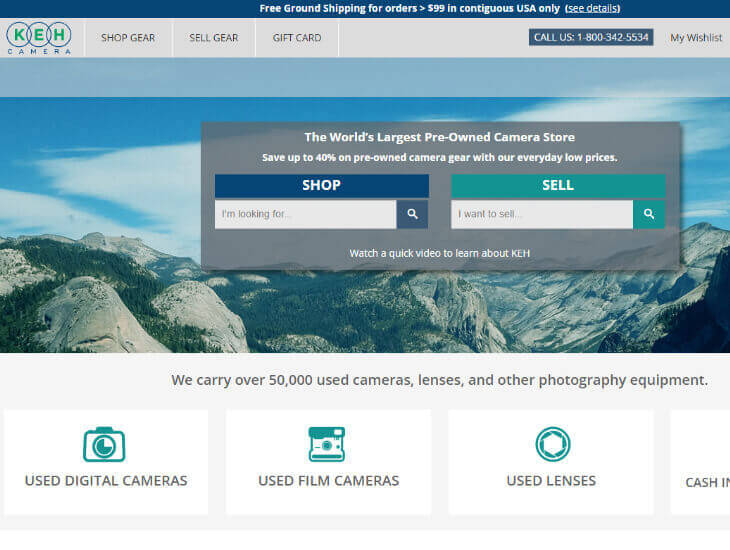Open My Wishlist link

[x=696, y=38]
